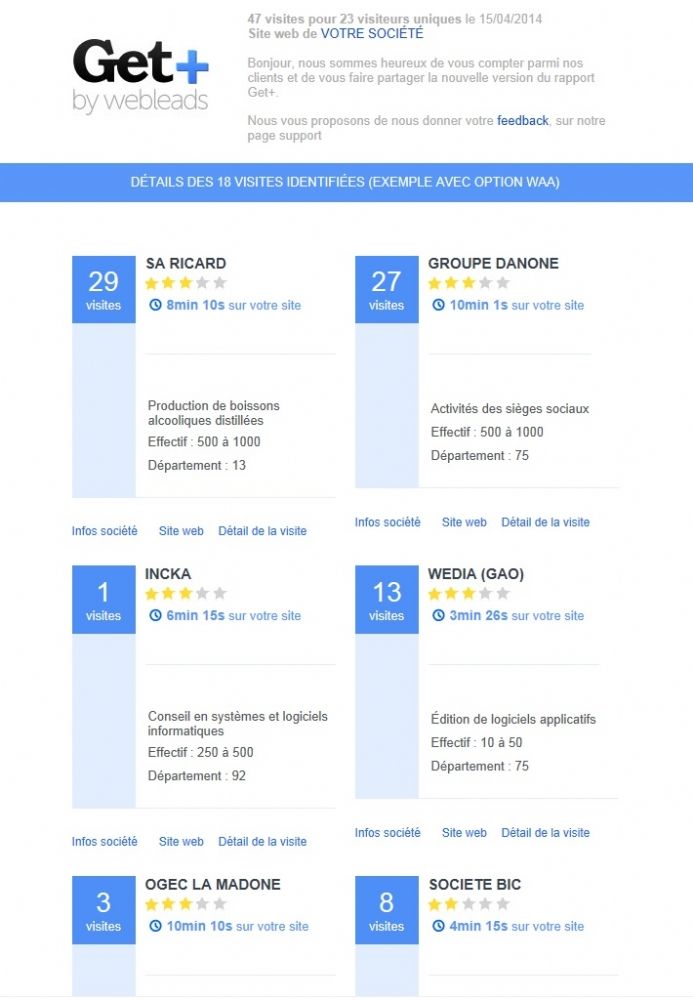This screenshot has height=1000, width=693.
Task: Click the Get+ by webleads logo
Action: tap(140, 77)
